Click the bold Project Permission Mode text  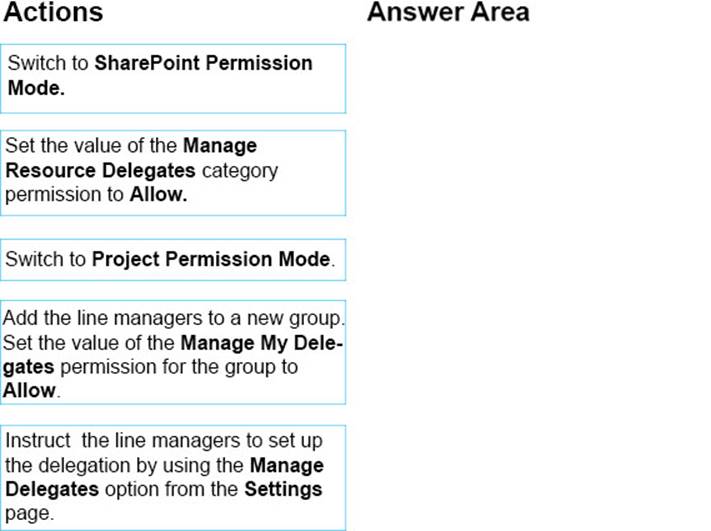coord(211,259)
